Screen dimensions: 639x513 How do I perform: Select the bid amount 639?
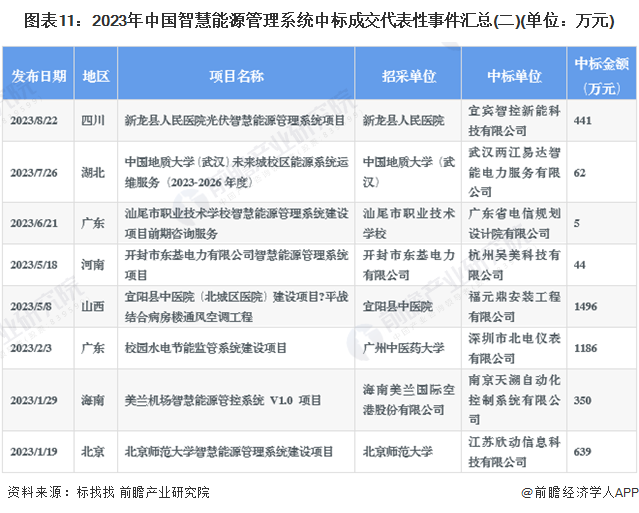583,451
